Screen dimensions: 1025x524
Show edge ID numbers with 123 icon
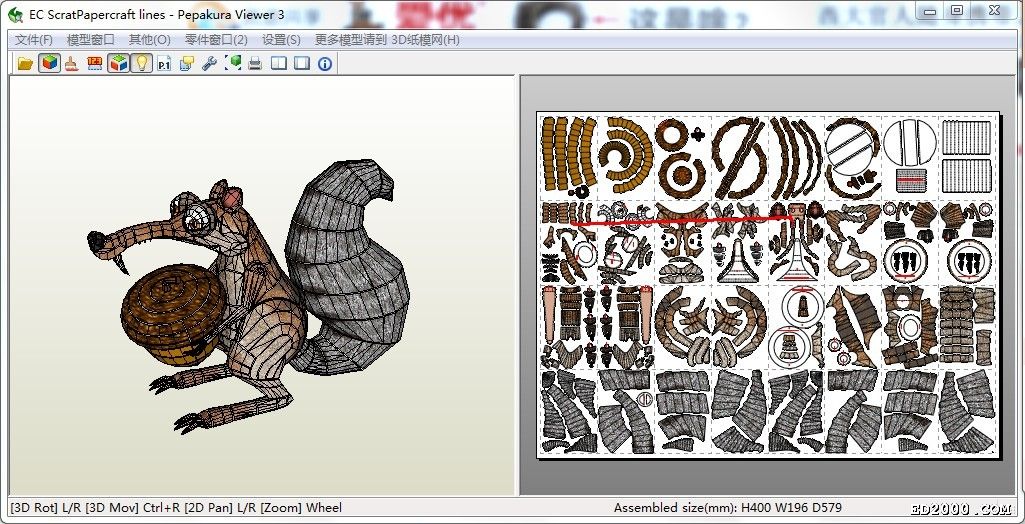click(95, 63)
